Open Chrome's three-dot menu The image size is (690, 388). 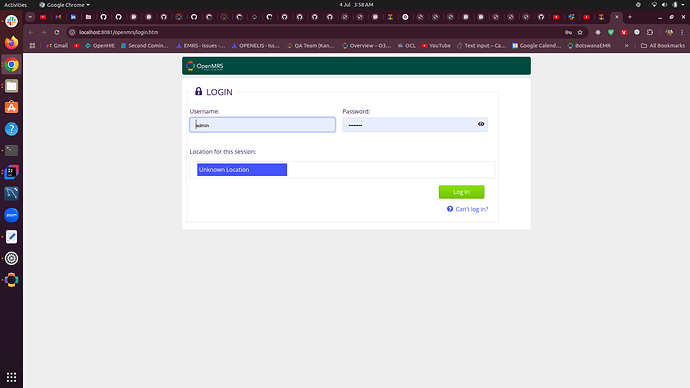(x=682, y=32)
